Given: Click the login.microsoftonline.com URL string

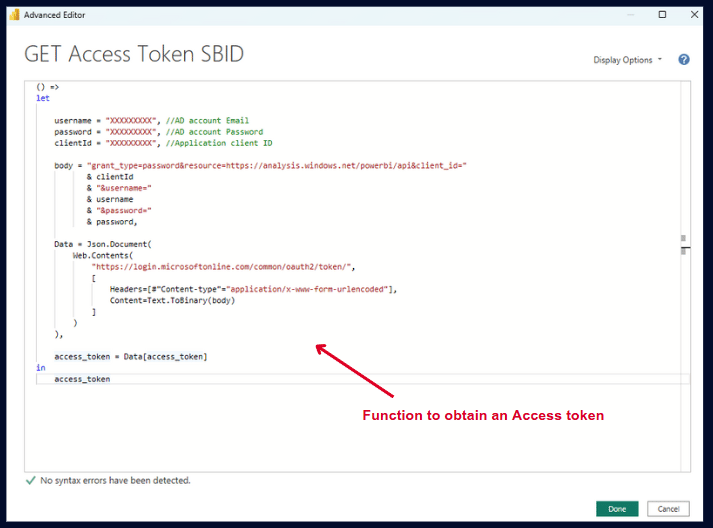Looking at the screenshot, I should tap(223, 267).
